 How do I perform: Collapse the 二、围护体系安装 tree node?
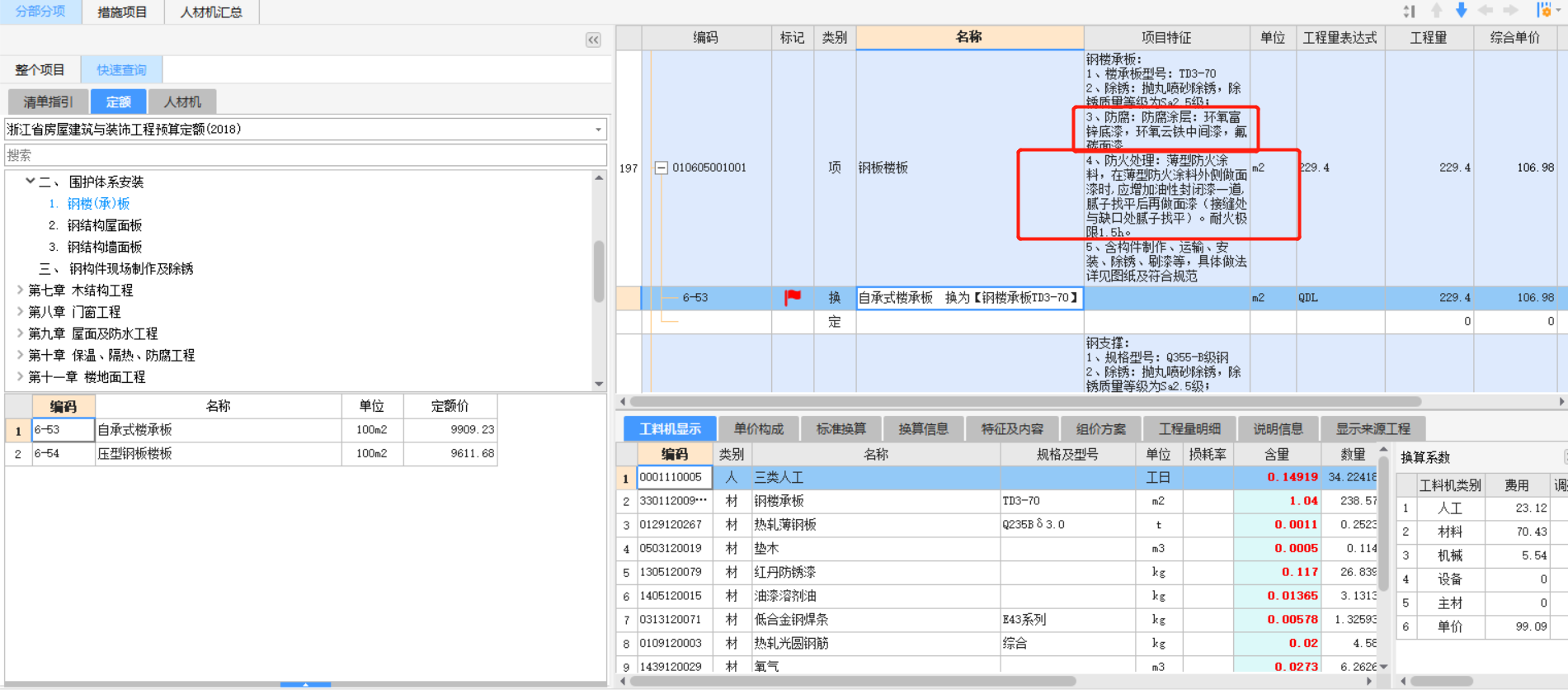click(31, 181)
